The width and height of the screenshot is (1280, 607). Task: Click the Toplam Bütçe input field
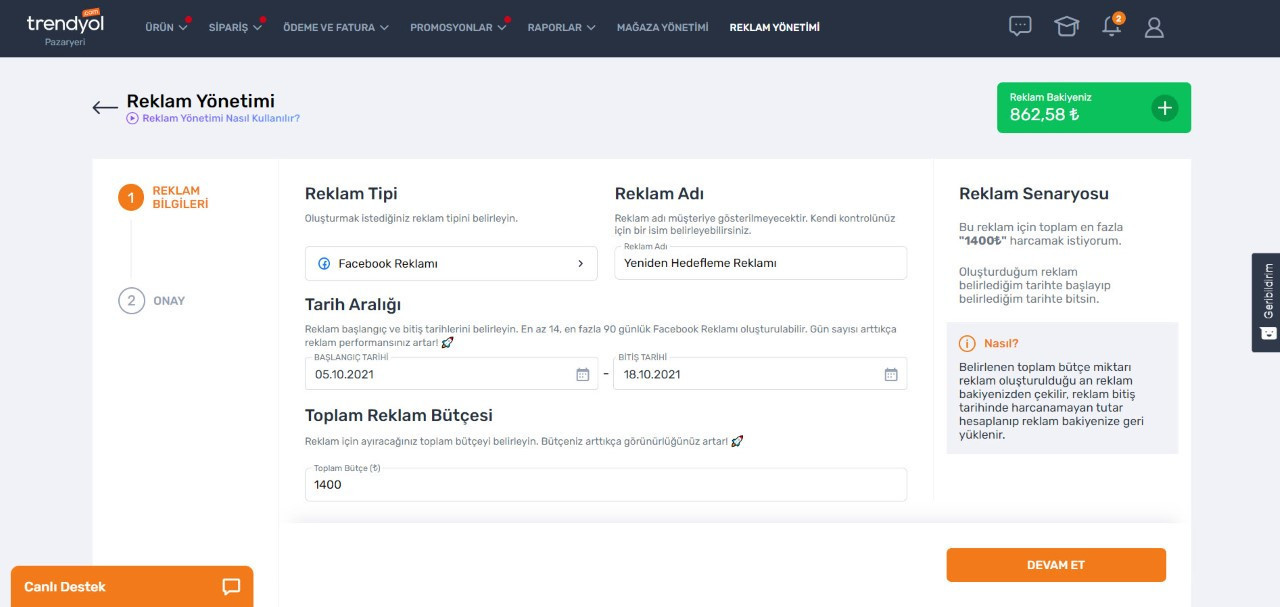tap(605, 485)
